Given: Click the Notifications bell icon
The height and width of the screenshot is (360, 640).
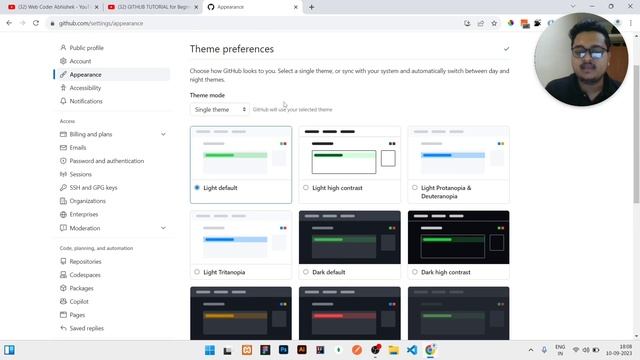Looking at the screenshot, I should tap(63, 101).
